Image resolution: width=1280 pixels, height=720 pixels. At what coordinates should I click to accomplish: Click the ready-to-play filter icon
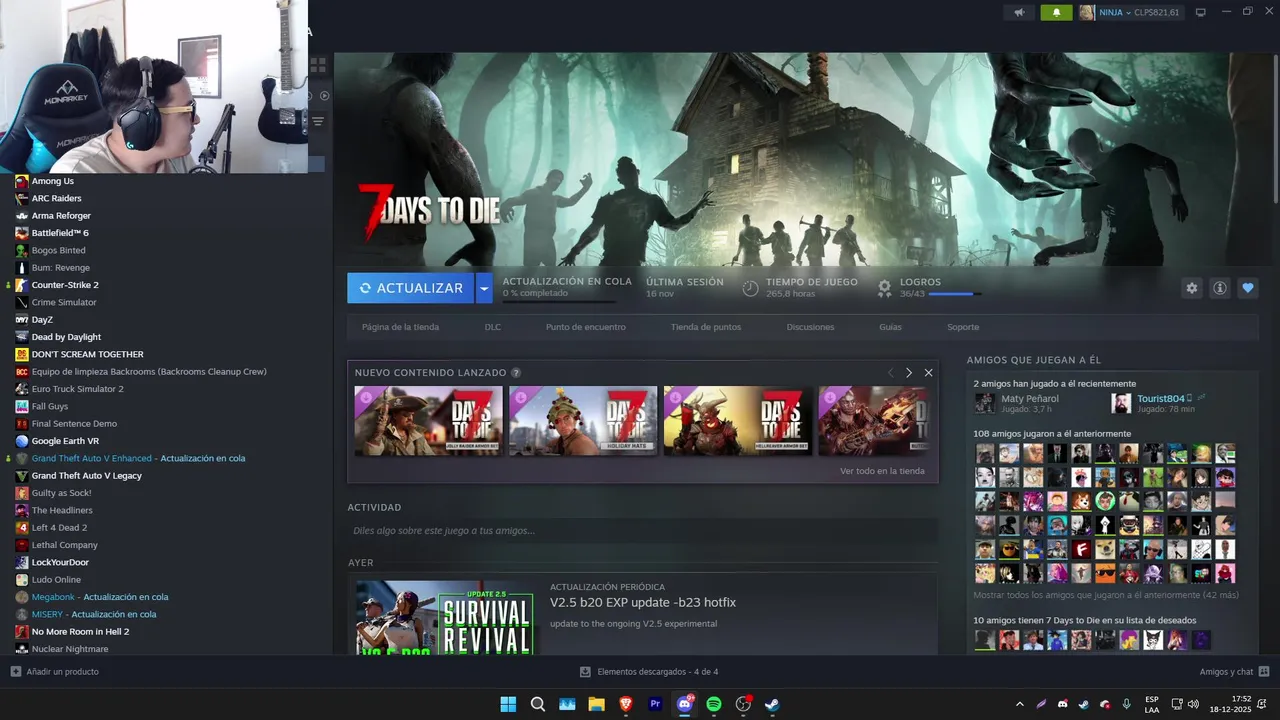324,96
